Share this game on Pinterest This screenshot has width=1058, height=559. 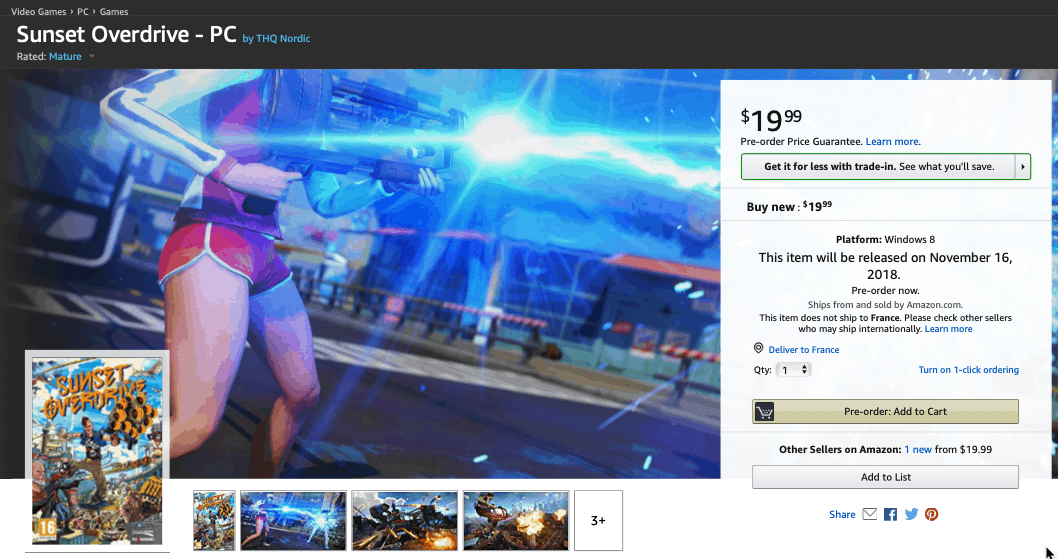click(932, 514)
